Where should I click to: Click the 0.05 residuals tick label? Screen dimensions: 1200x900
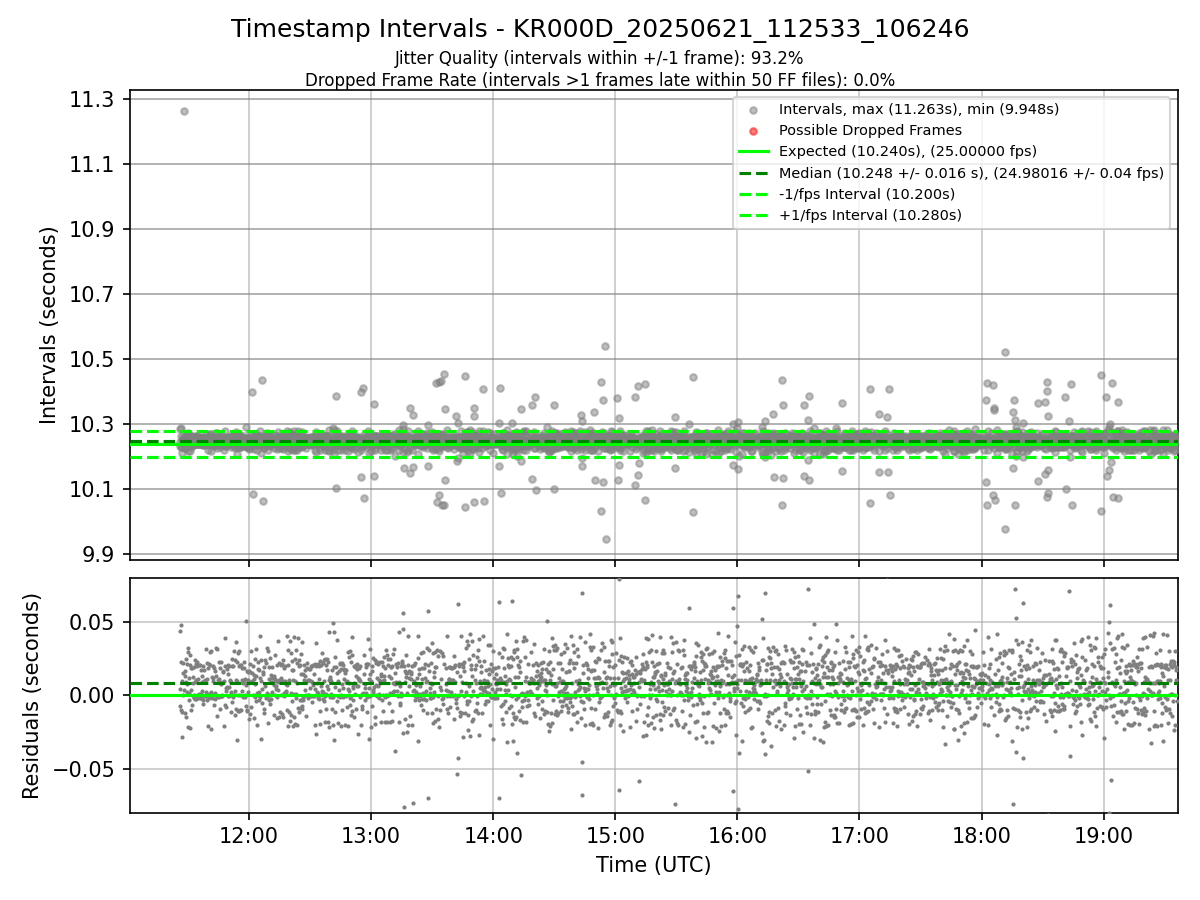94,622
